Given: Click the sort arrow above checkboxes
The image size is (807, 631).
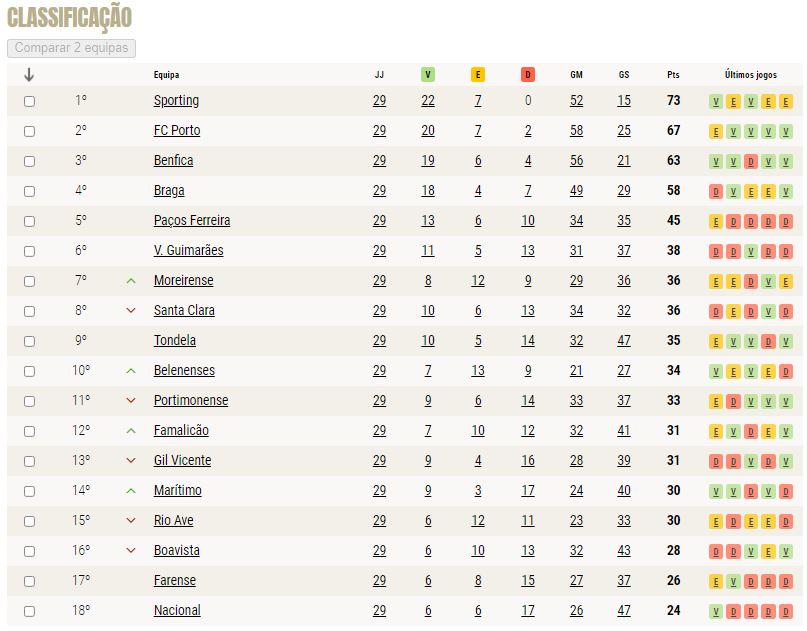Looking at the screenshot, I should (29, 75).
